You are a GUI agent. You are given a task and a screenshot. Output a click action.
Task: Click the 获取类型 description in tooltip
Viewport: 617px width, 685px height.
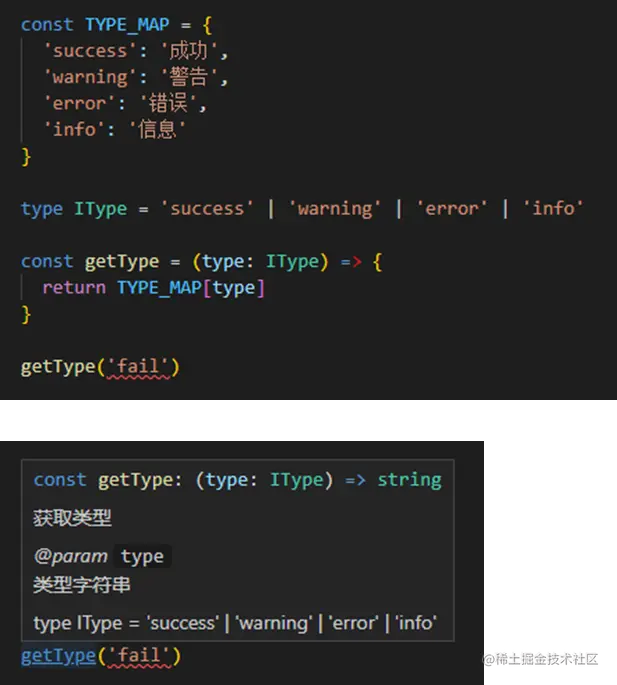73,518
